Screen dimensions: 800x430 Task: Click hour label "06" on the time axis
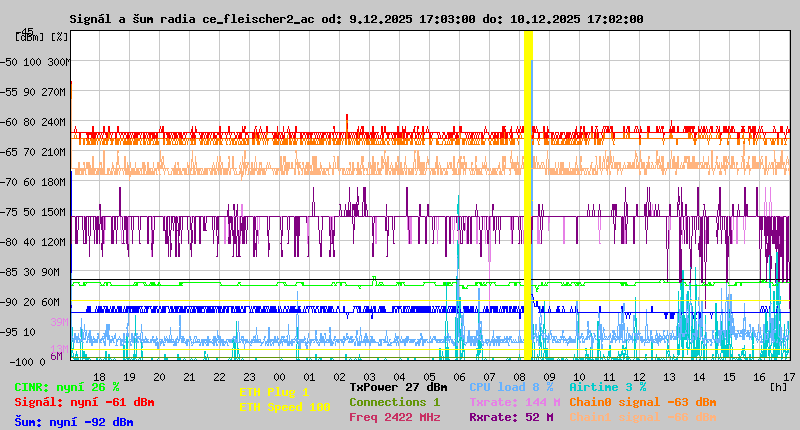(460, 377)
